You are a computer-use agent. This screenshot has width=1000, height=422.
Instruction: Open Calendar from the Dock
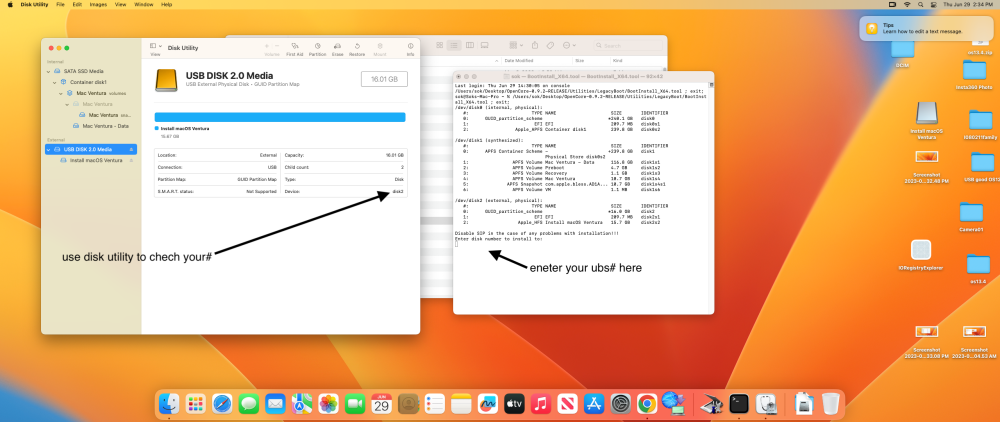pos(381,404)
